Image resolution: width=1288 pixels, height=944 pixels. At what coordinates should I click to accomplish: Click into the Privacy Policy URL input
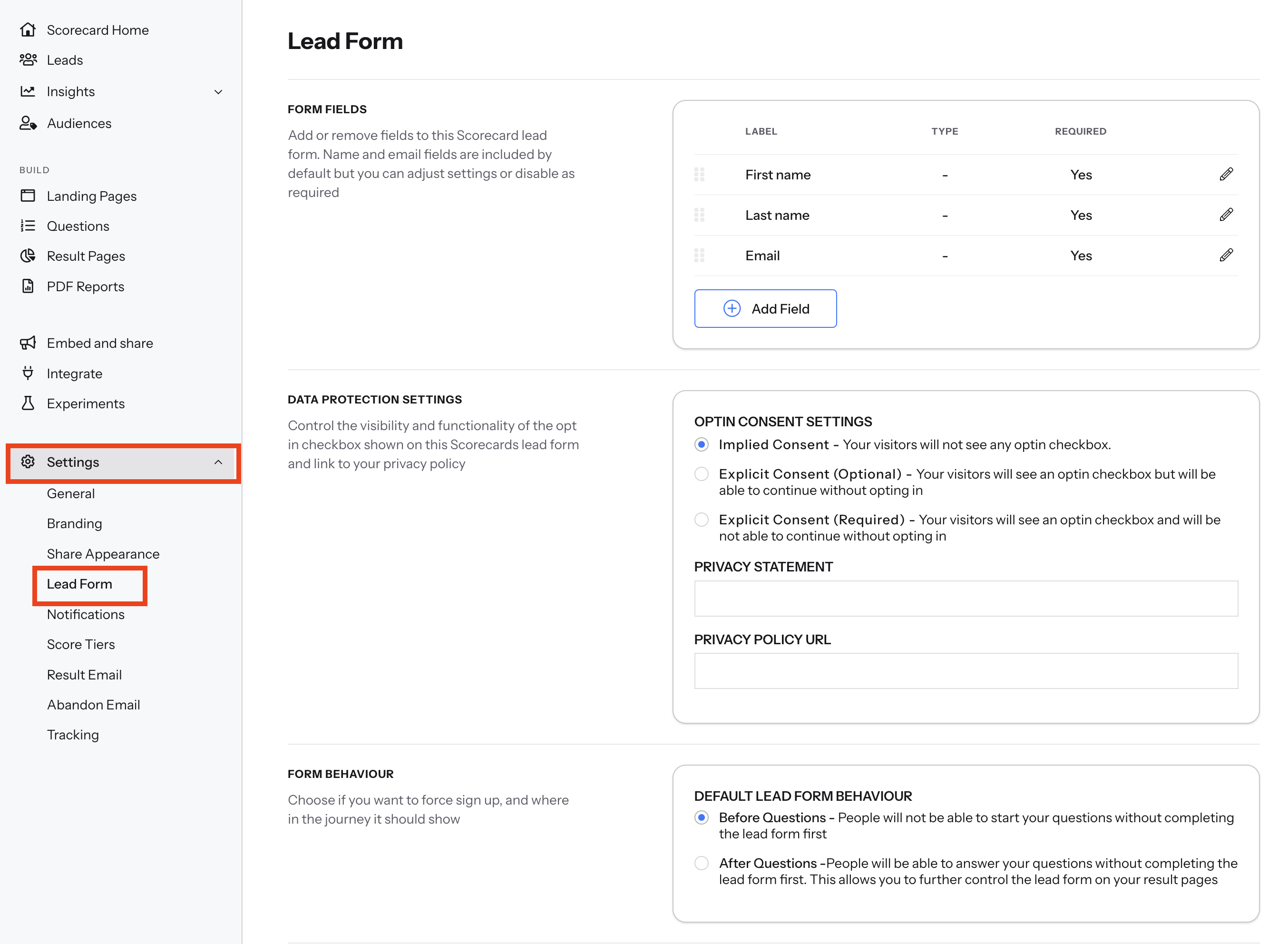(x=966, y=671)
